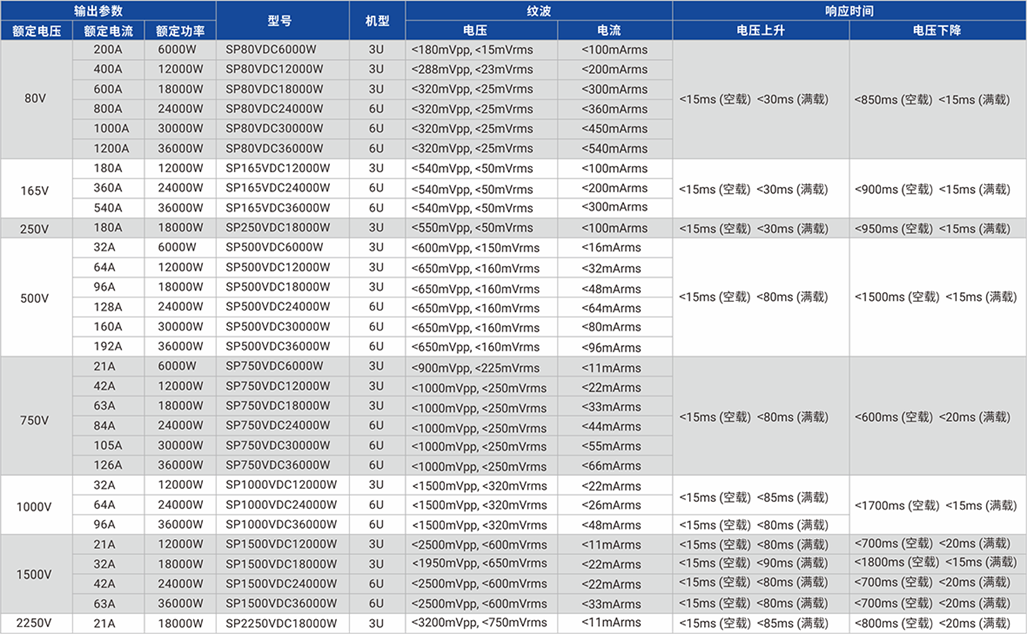Click ripple current <450mArms

614,129
